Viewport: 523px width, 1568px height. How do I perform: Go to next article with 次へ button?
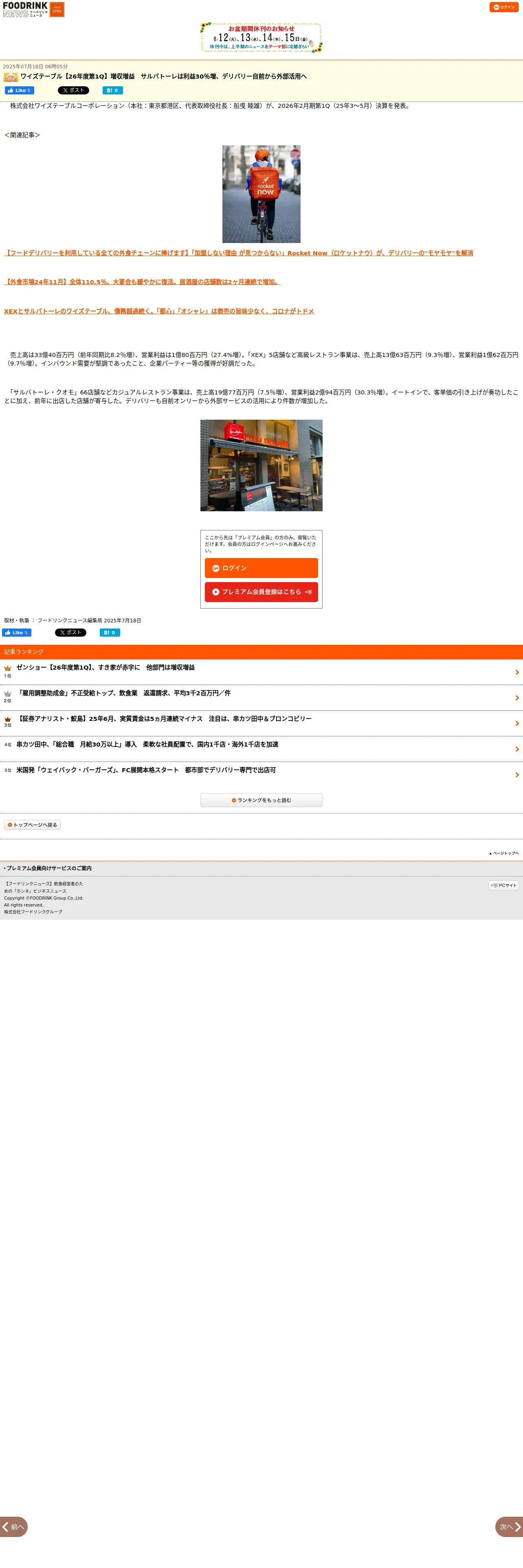tap(510, 1526)
